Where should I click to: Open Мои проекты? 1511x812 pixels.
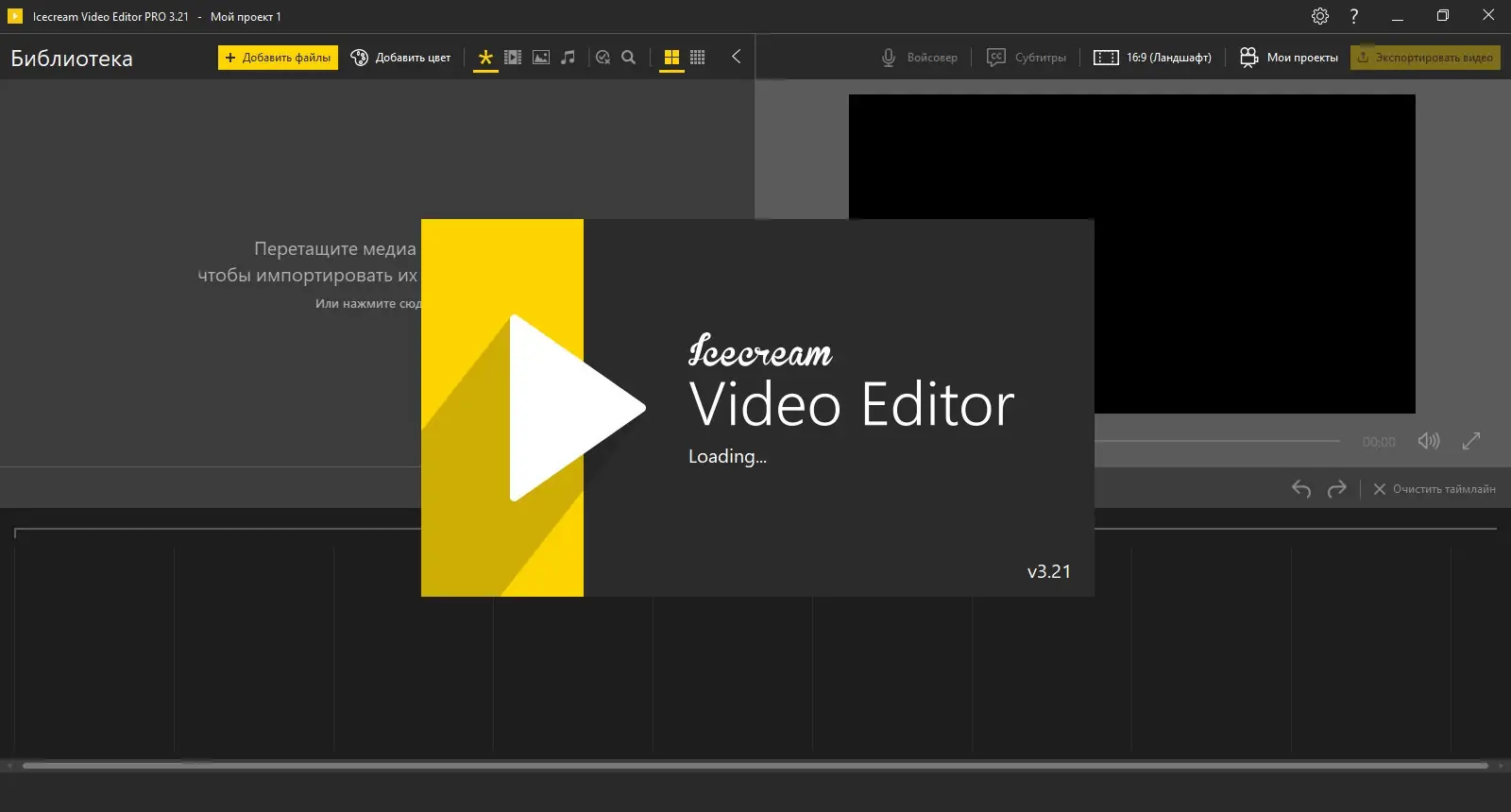tap(1289, 58)
